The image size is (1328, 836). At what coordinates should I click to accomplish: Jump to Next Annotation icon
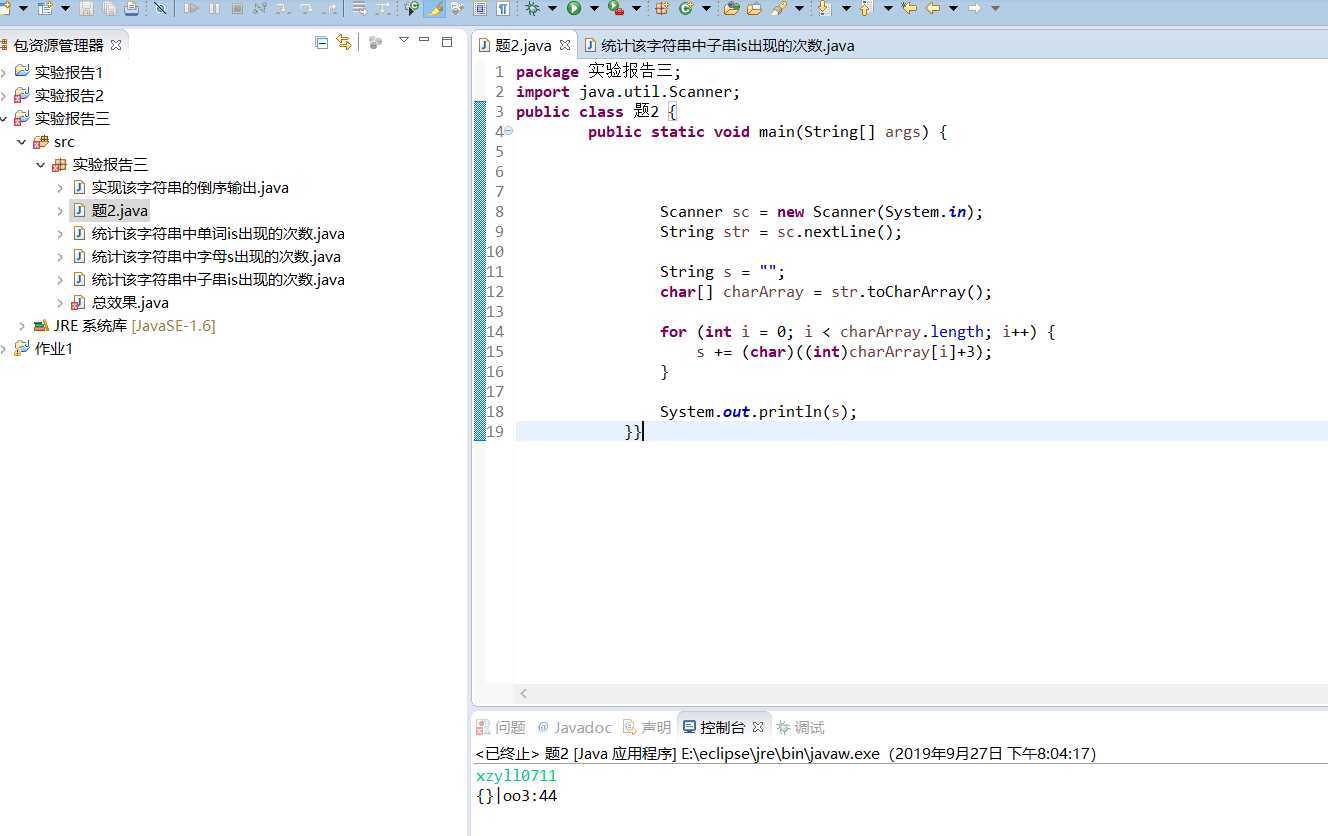coord(823,8)
